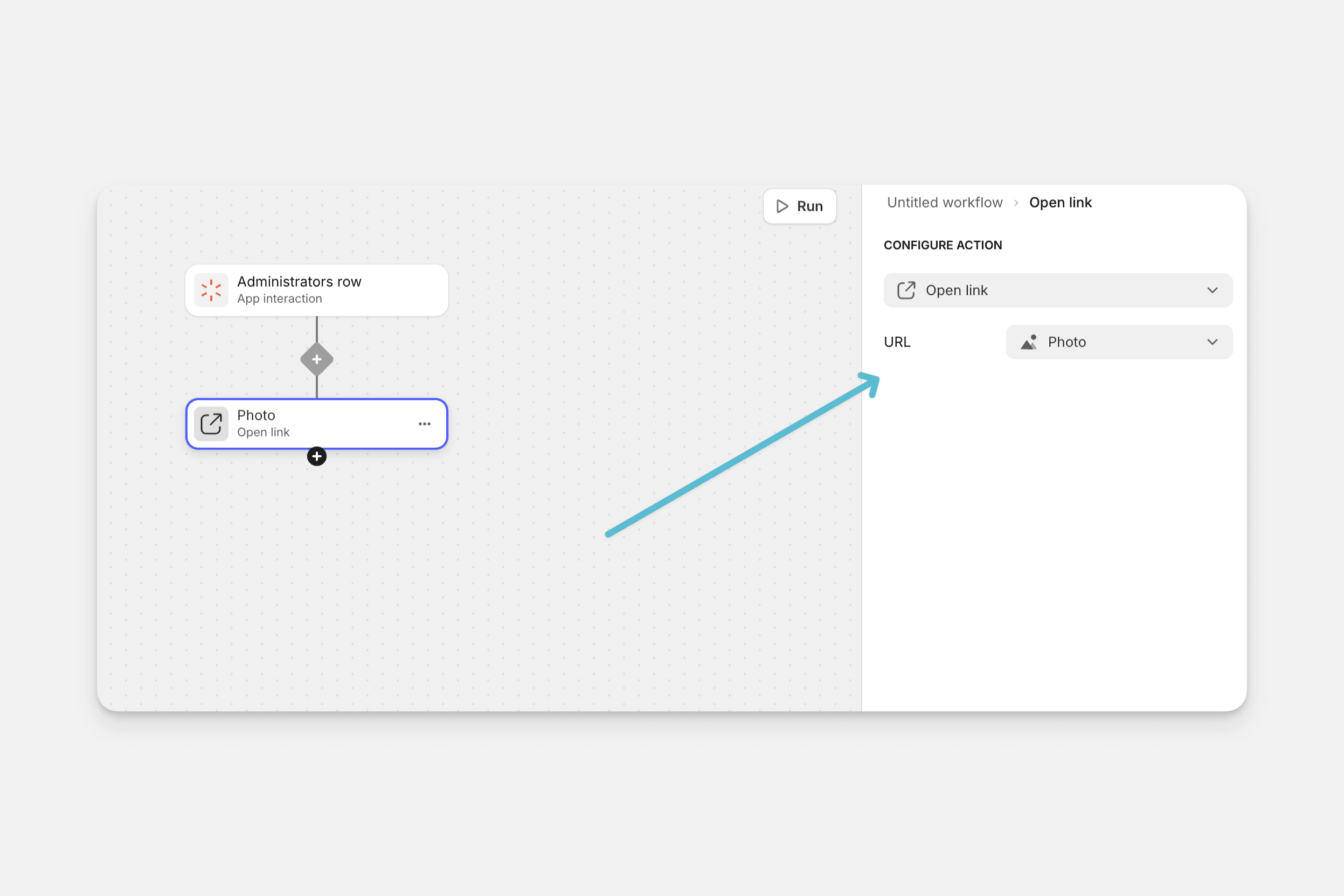Click the image icon beside Photo in the URL field
The width and height of the screenshot is (1344, 896).
tap(1029, 342)
